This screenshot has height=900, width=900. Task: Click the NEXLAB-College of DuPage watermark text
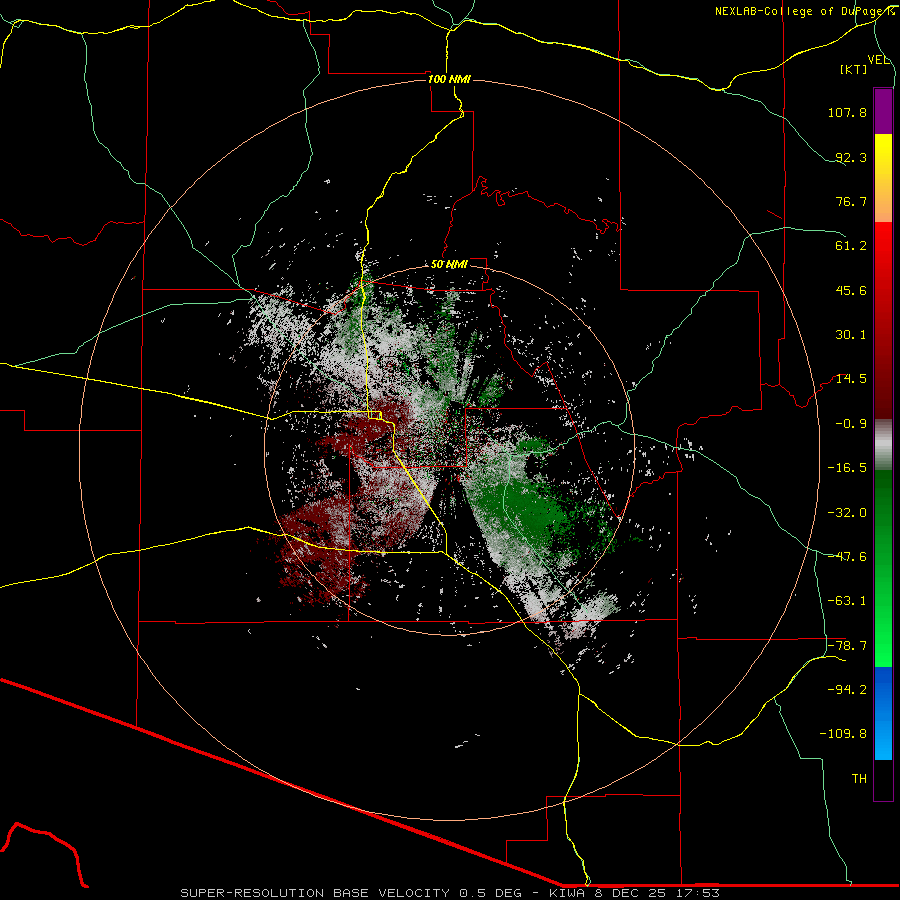(x=805, y=11)
